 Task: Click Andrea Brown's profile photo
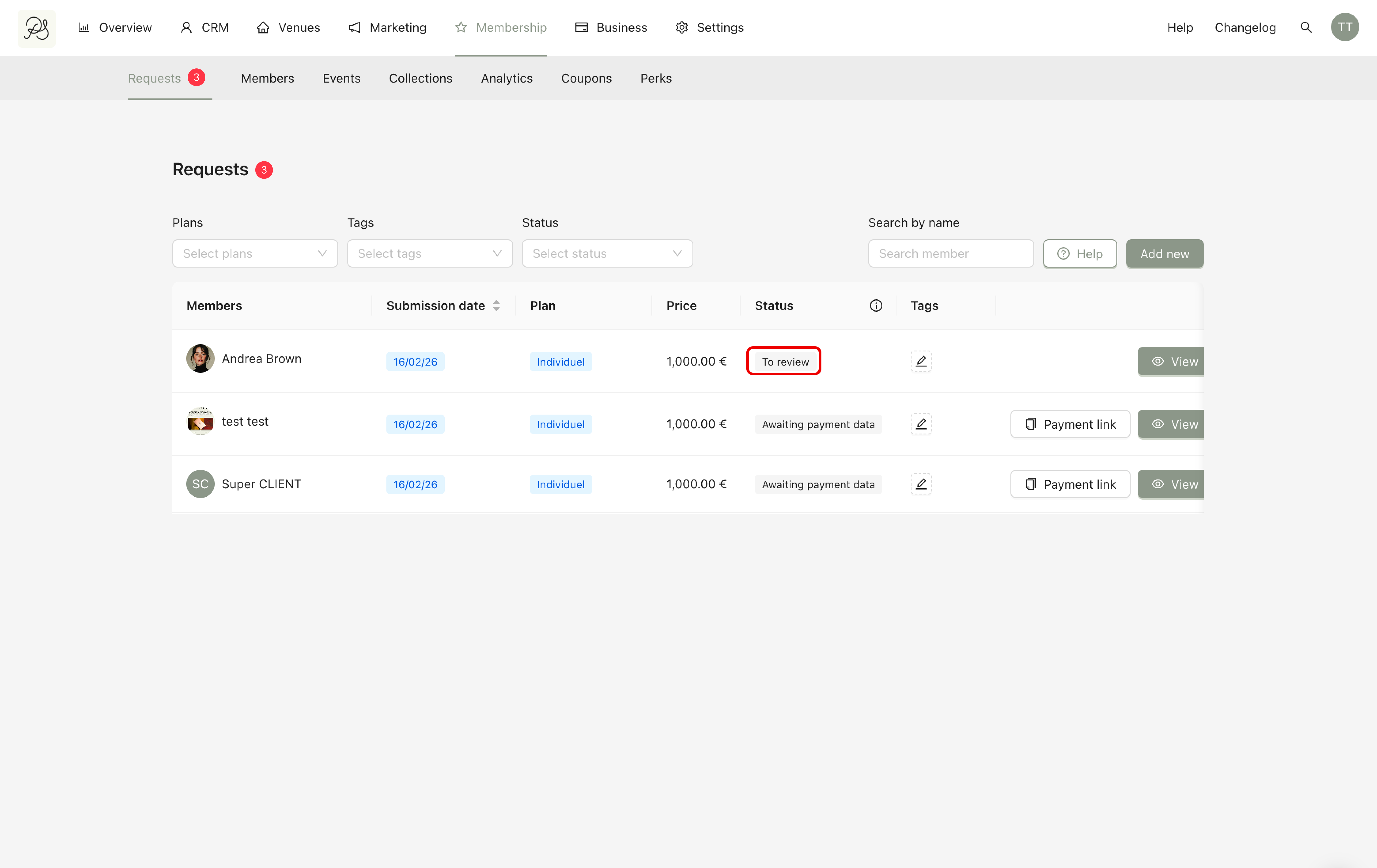tap(200, 359)
